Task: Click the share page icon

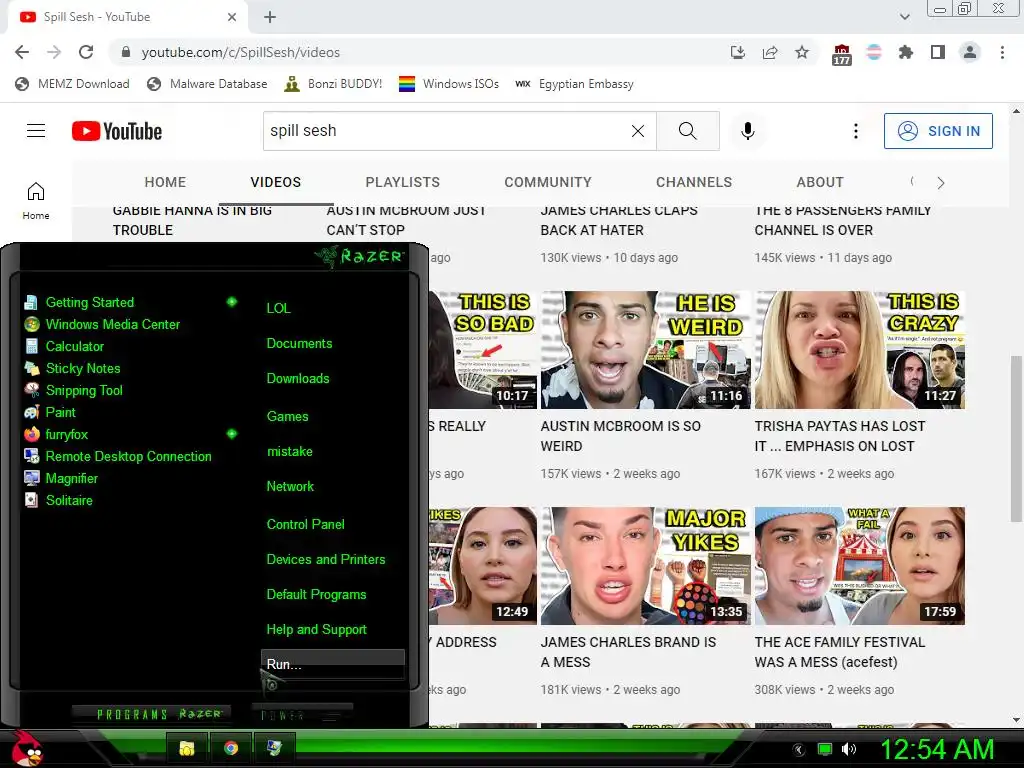Action: (770, 52)
